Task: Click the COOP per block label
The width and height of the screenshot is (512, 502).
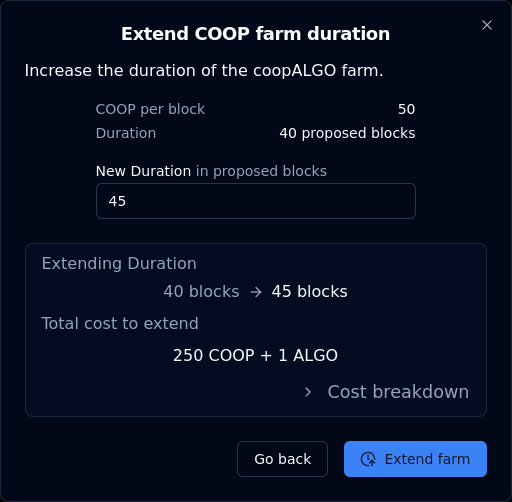Action: point(150,109)
